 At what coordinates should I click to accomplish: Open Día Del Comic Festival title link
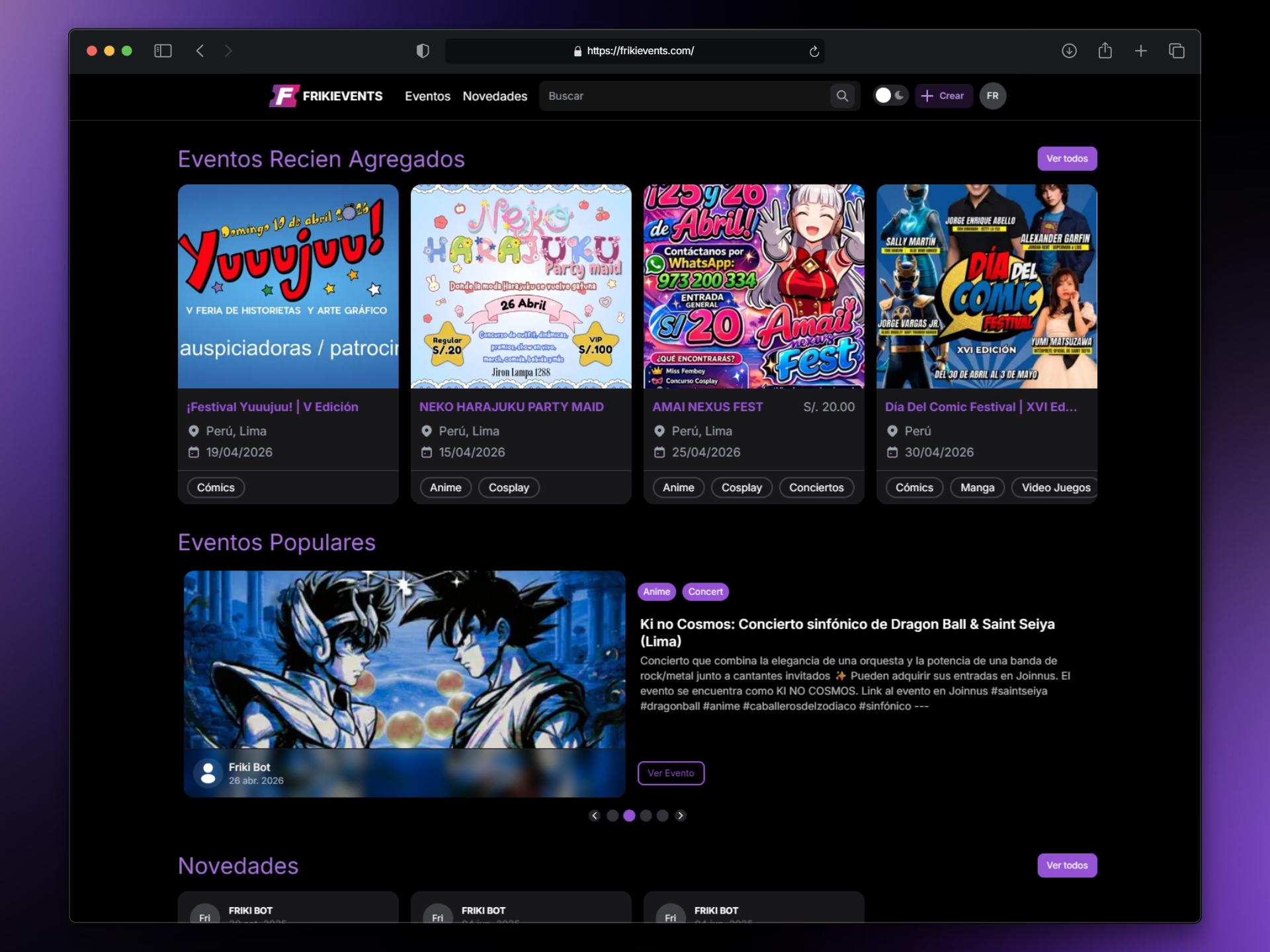click(981, 407)
